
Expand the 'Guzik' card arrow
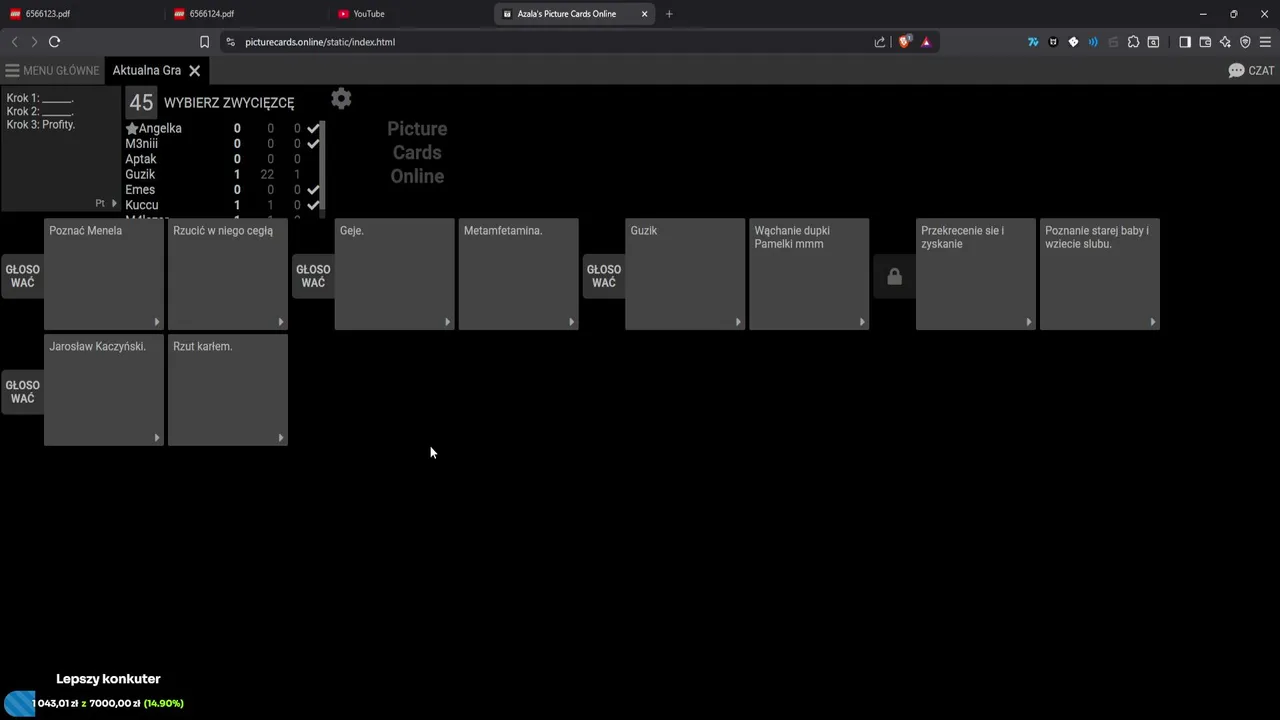[x=739, y=322]
